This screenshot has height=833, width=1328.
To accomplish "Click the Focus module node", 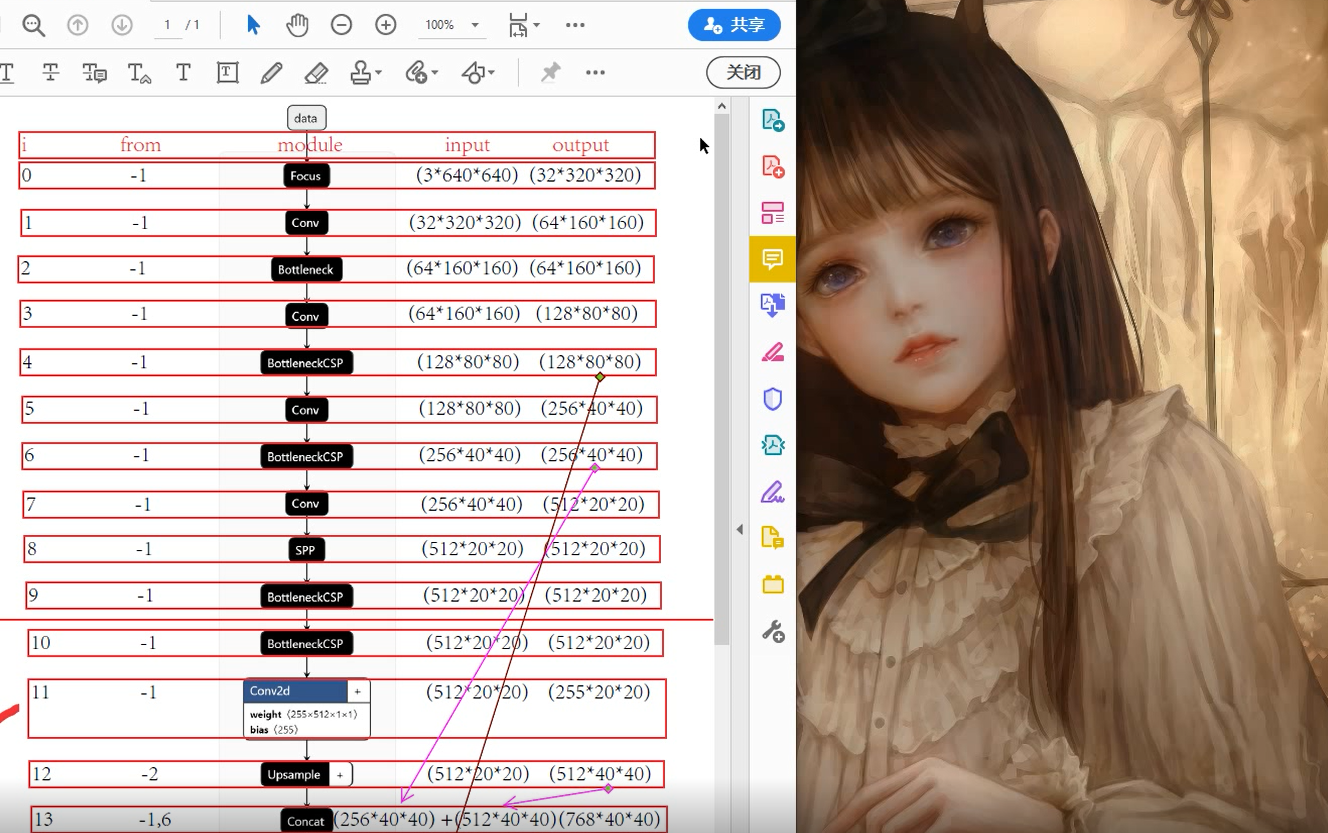I will point(306,176).
